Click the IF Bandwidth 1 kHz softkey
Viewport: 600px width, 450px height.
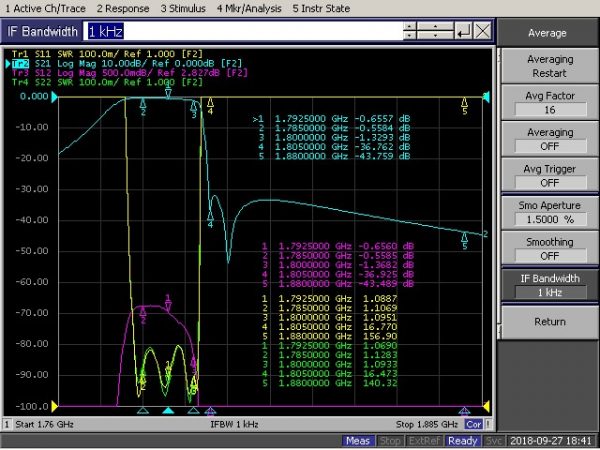click(x=550, y=285)
